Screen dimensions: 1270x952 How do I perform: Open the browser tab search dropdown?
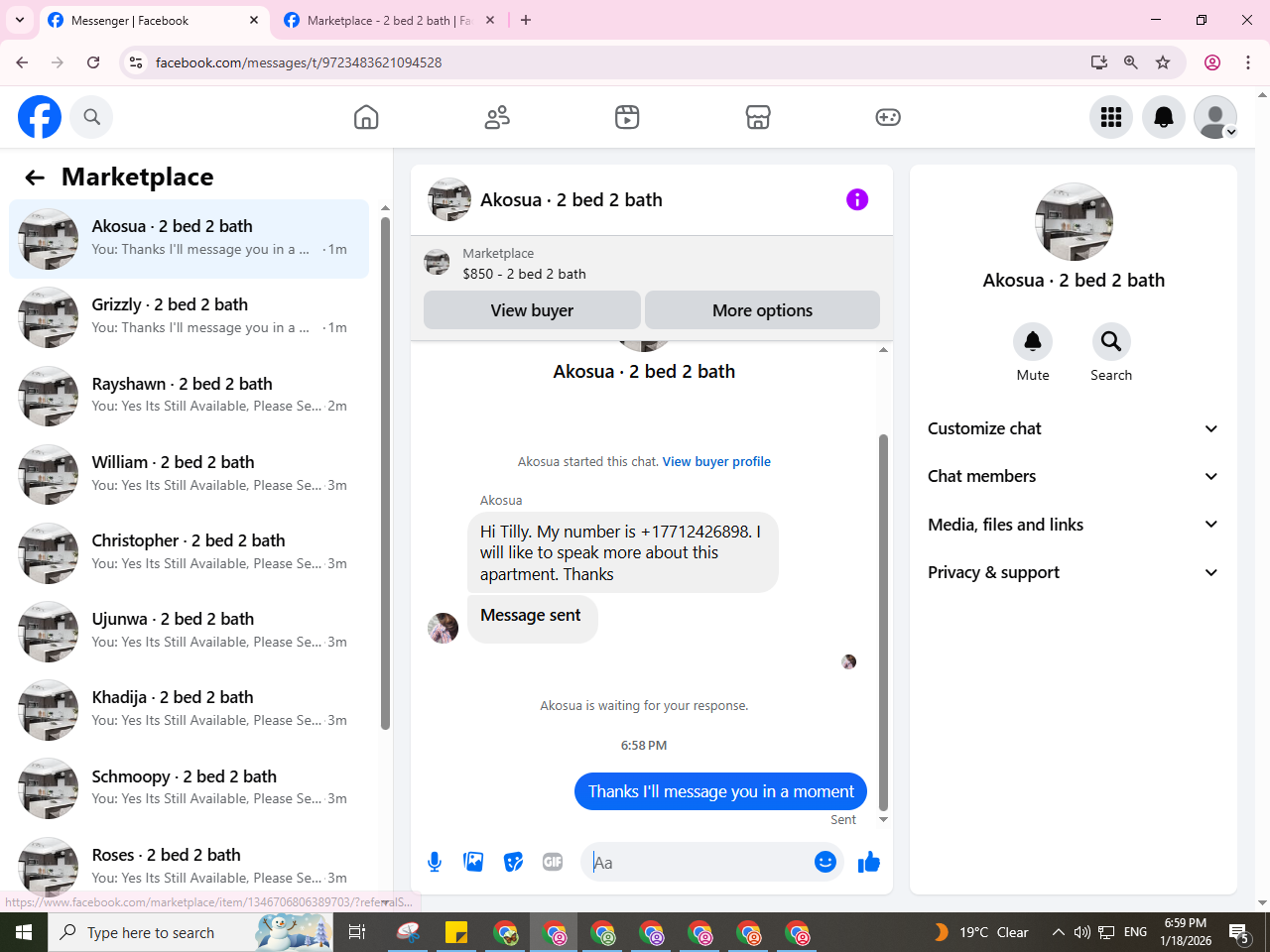coord(20,20)
